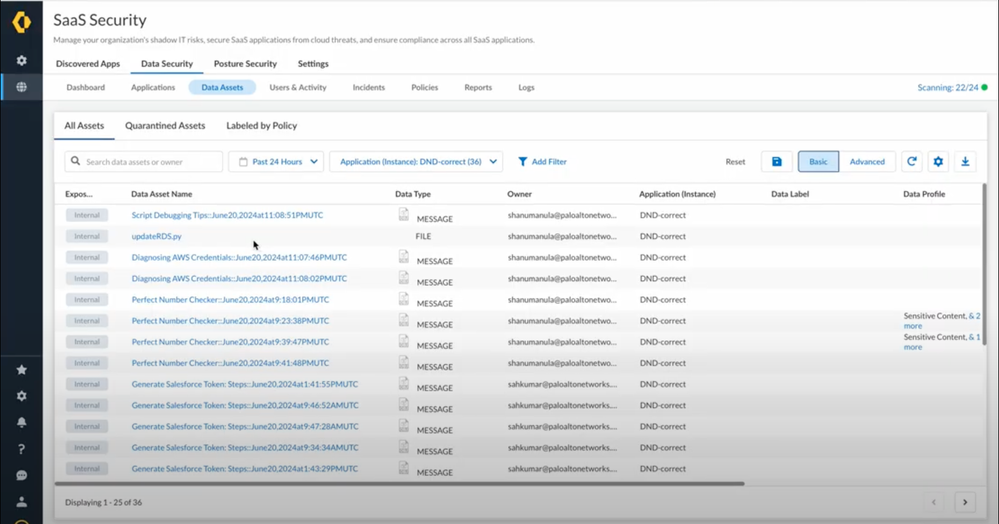The image size is (999, 524).
Task: Open the Past 24 Hours dropdown
Action: click(x=276, y=162)
